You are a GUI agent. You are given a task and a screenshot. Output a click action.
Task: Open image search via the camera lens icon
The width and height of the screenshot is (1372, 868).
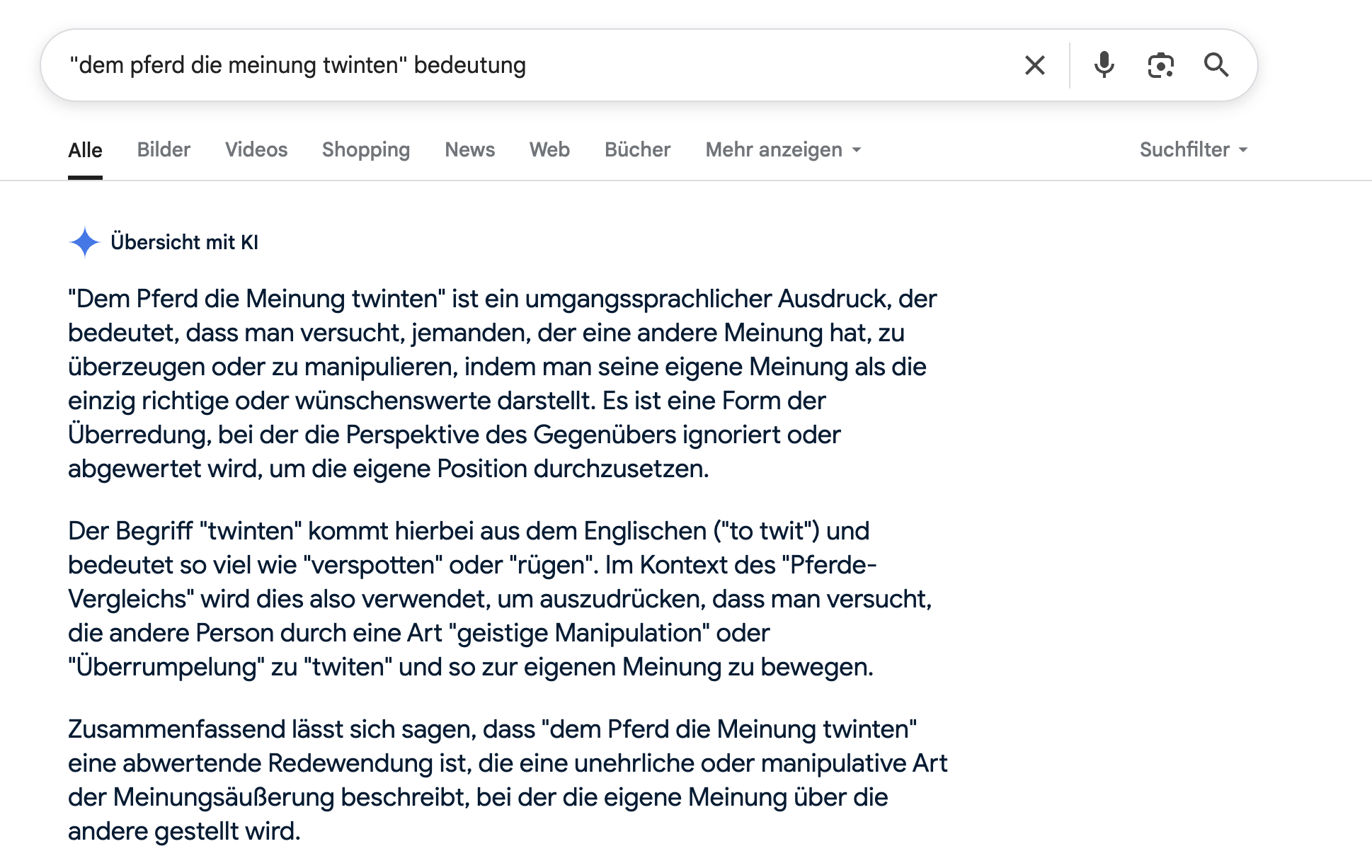pos(1160,65)
